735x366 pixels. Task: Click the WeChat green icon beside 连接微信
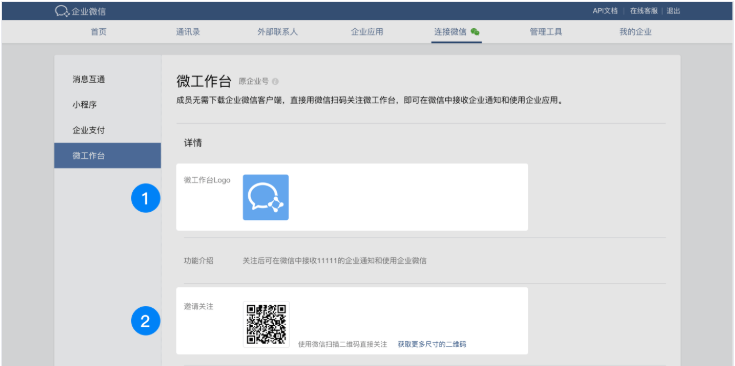coord(475,32)
